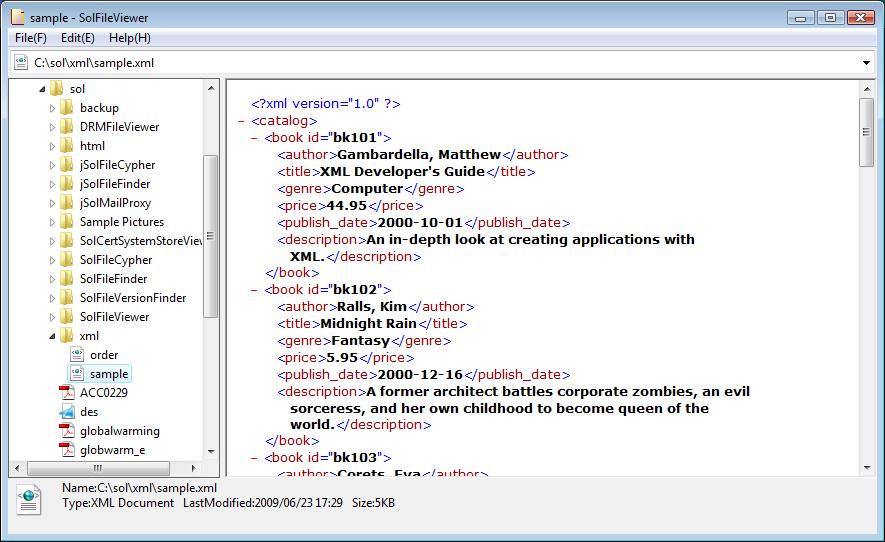Viewport: 885px width, 542px height.
Task: Select the jSolMailProxy folder label
Action: [115, 203]
